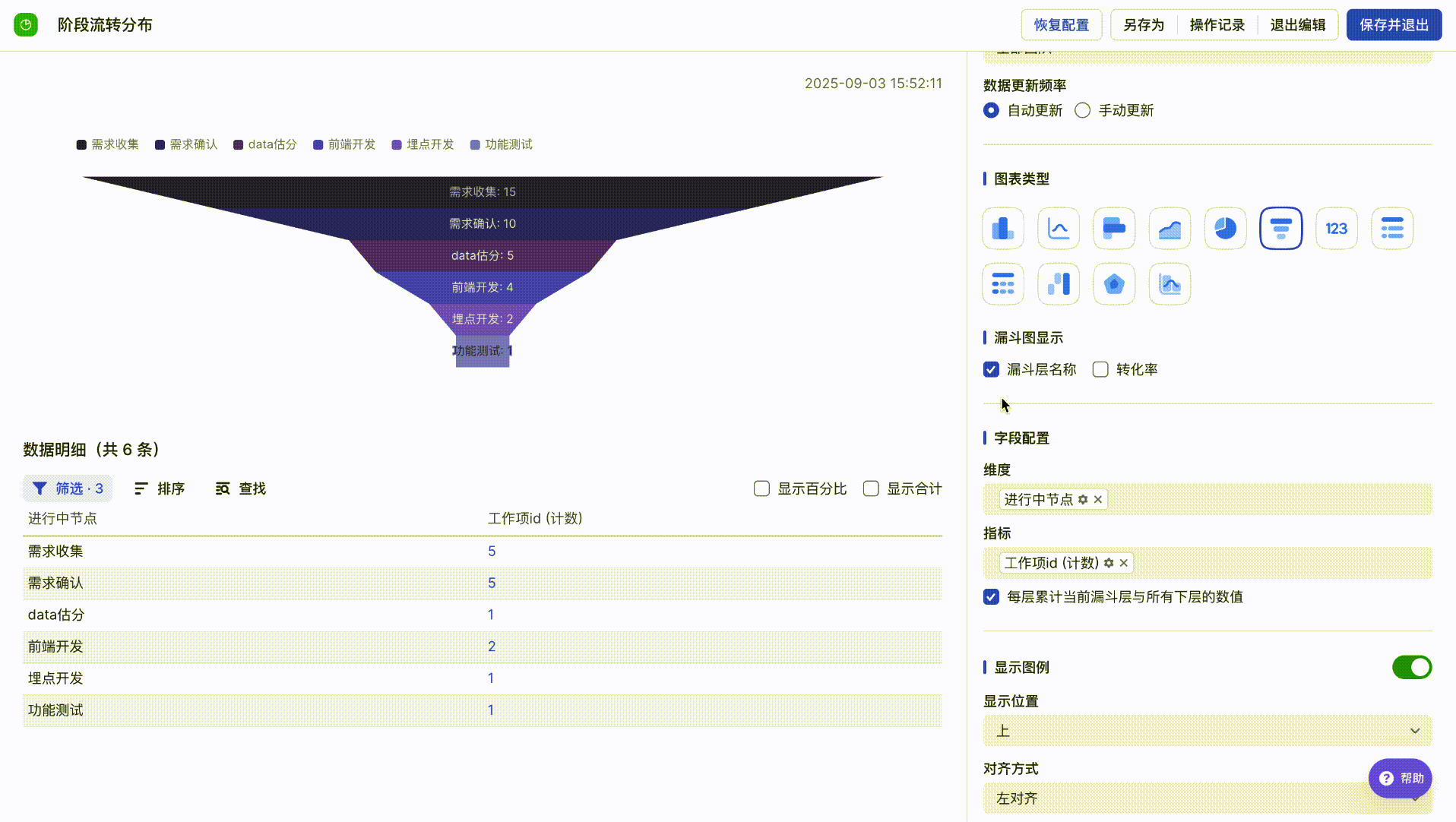Click the 需求收集: 15 funnel layer
This screenshot has width=1456, height=822.
(483, 192)
